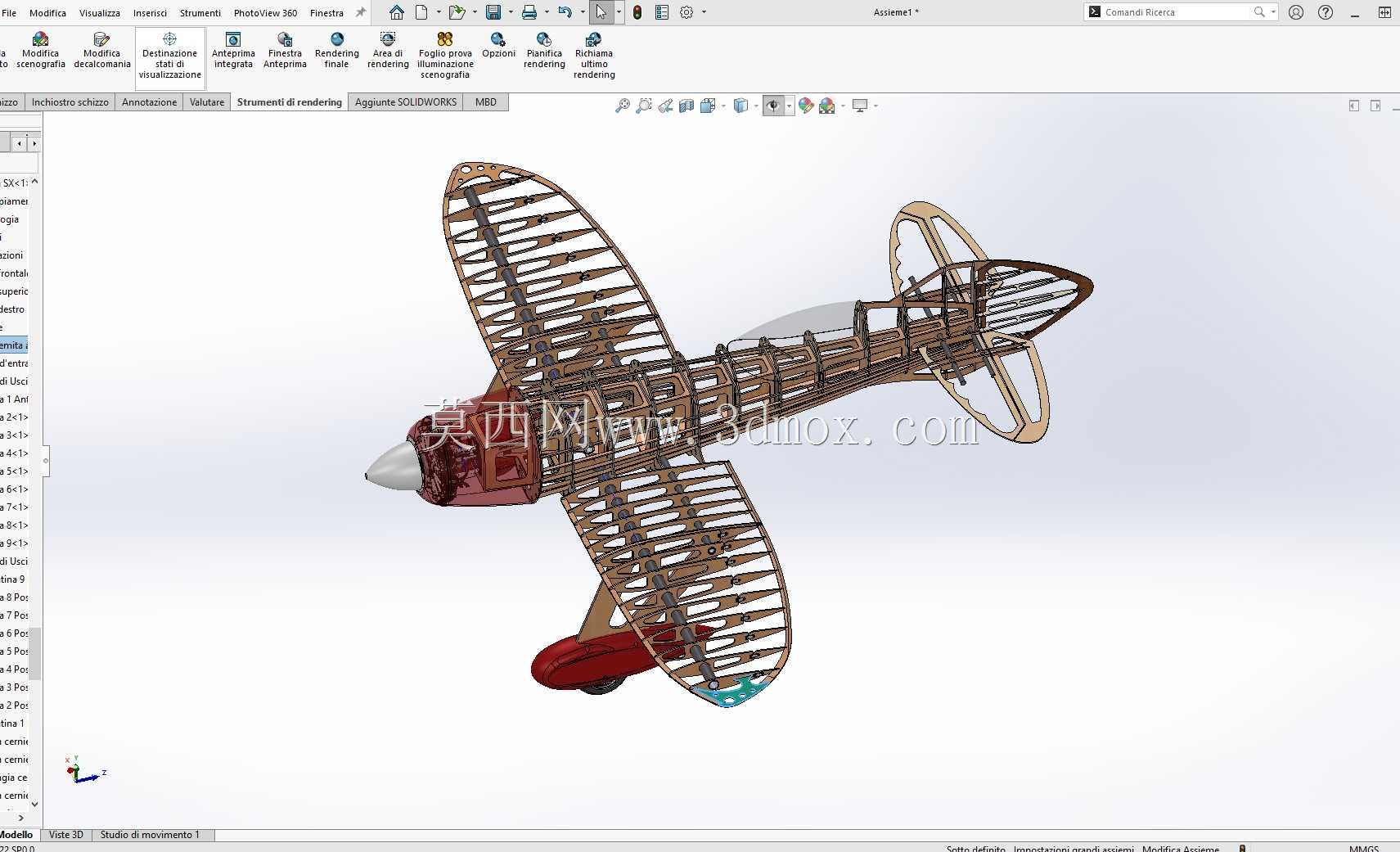Click the Rebuild traffic light icon
This screenshot has width=1400, height=852.
[637, 12]
